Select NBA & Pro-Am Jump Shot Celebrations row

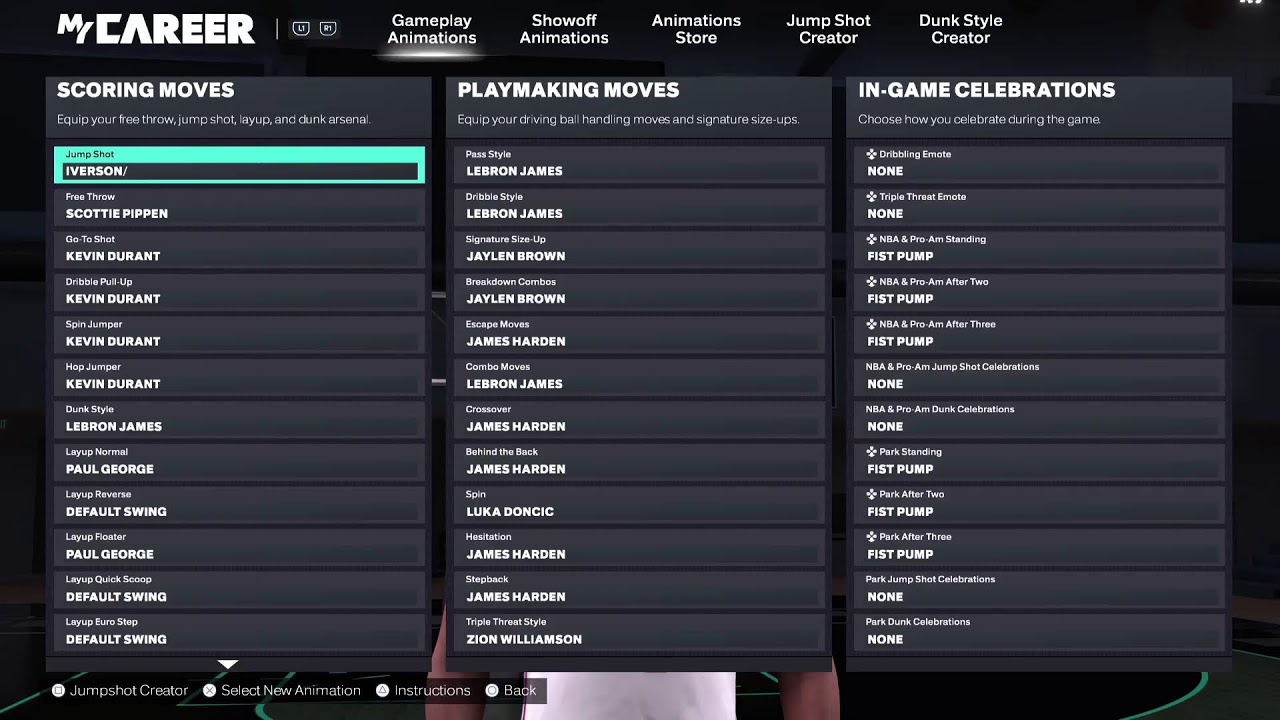[x=1040, y=376]
